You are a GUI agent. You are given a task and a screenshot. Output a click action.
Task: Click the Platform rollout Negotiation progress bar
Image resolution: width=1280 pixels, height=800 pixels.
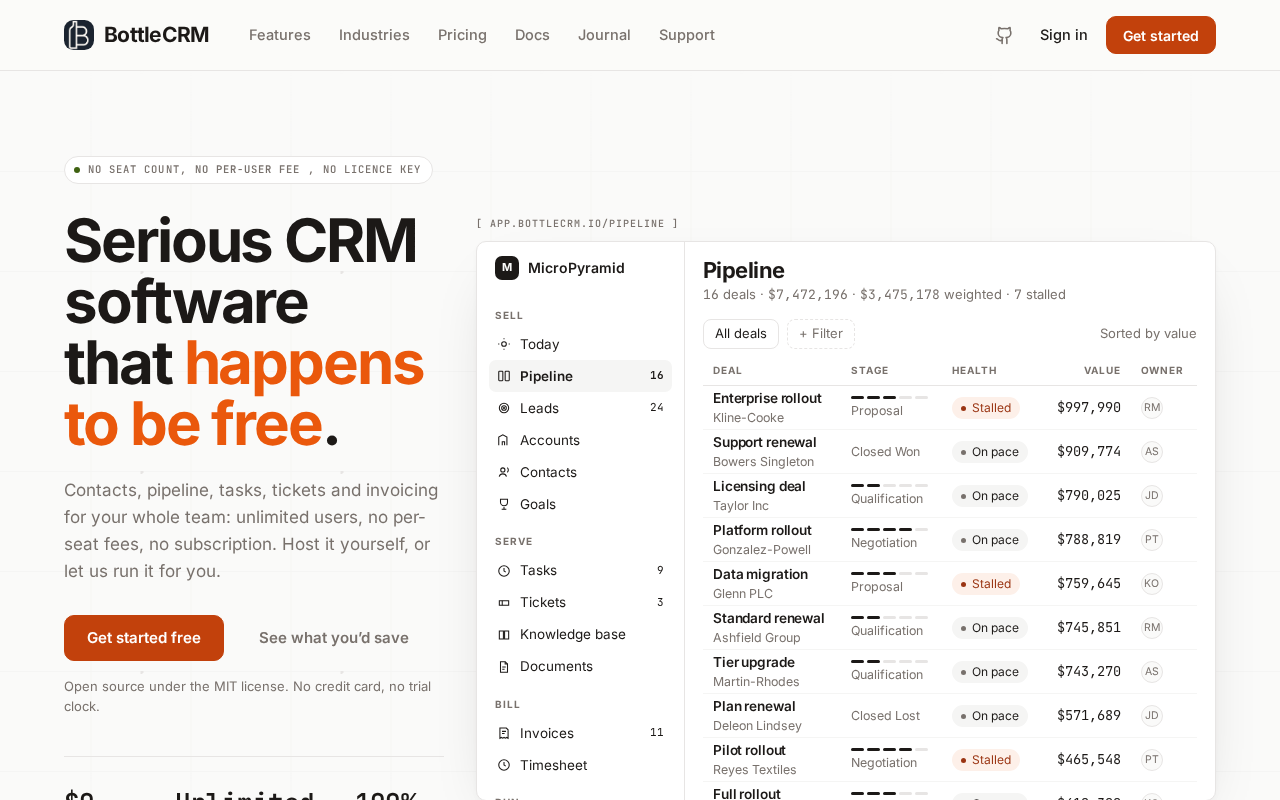click(x=889, y=530)
